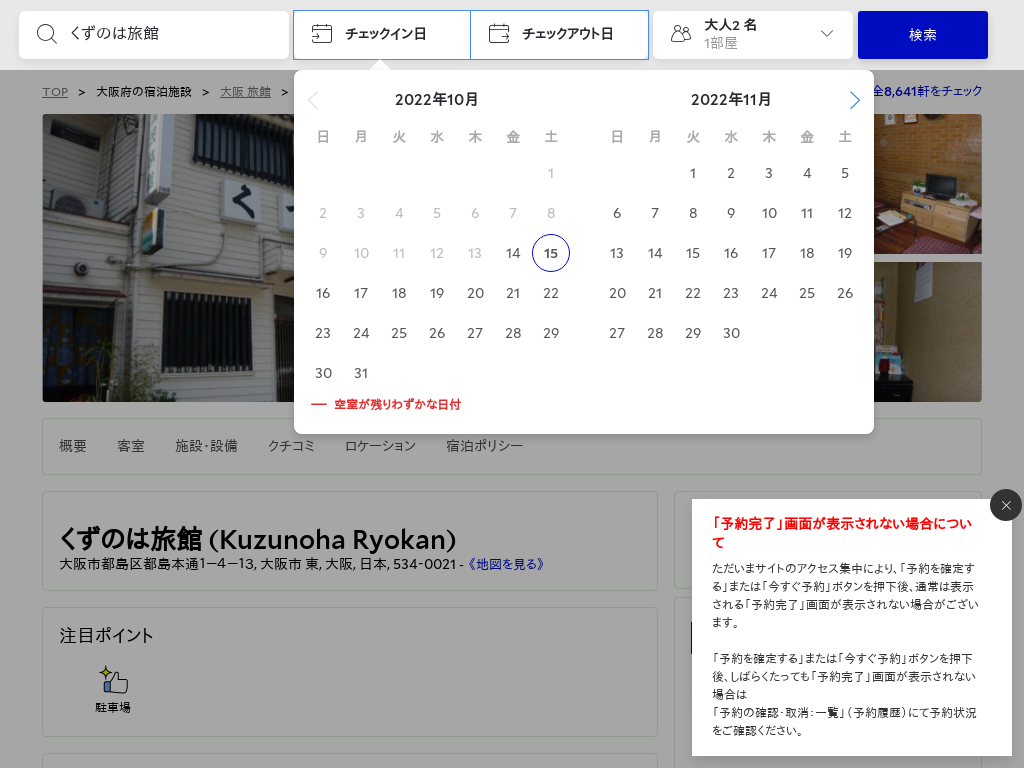The height and width of the screenshot is (768, 1024).
Task: Select November 27 in the calendar
Action: click(617, 333)
